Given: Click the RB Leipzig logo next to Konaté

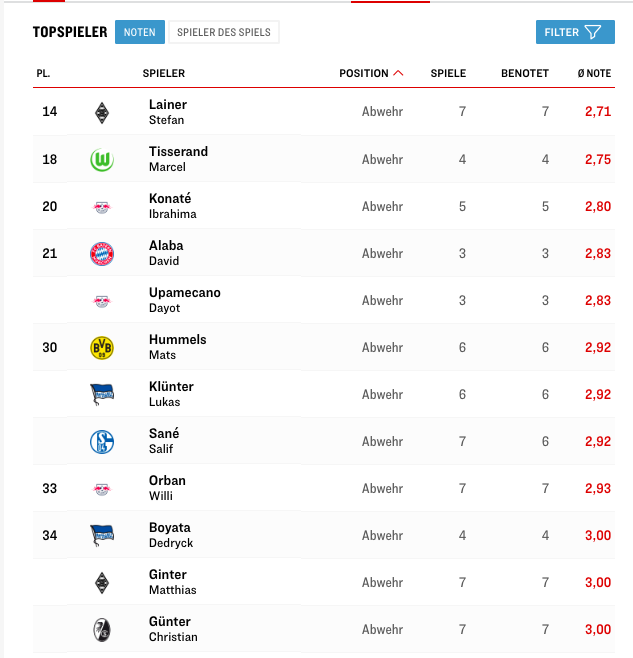Looking at the screenshot, I should [x=102, y=207].
